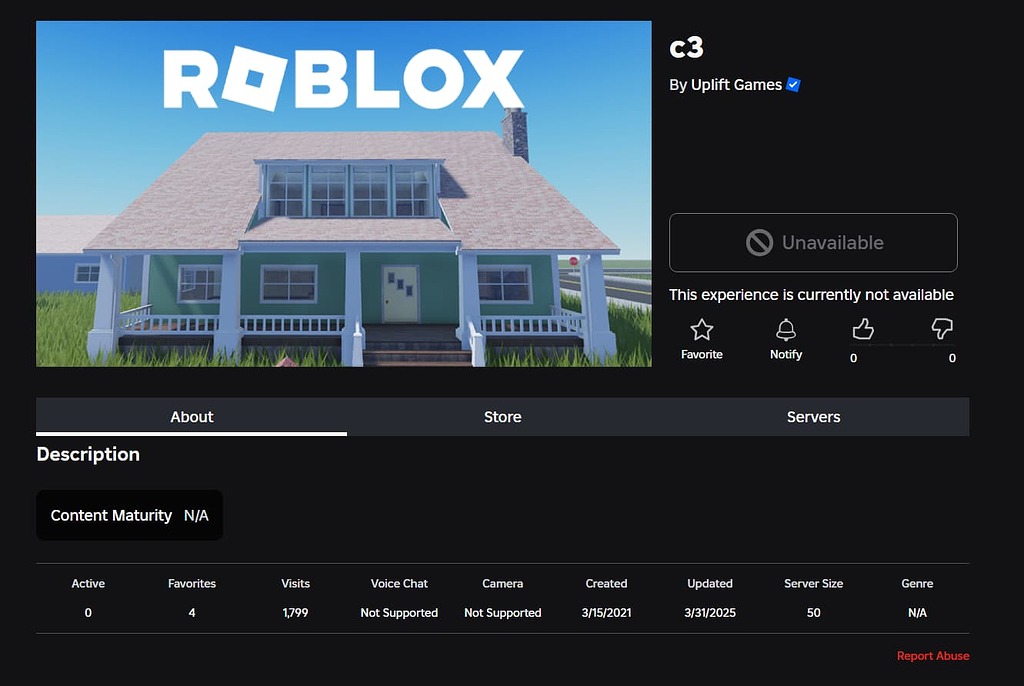1024x686 pixels.
Task: Select the Notify bell icon
Action: (x=786, y=328)
